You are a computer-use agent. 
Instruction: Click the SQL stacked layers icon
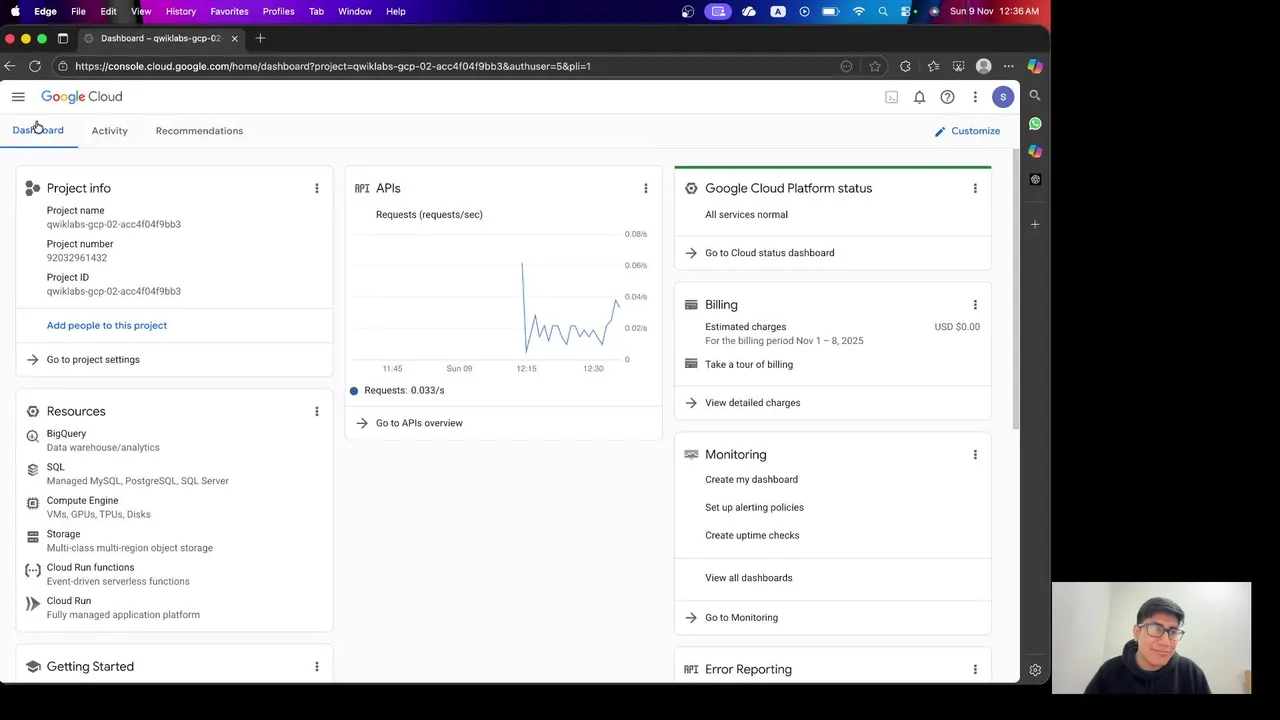coord(33,469)
